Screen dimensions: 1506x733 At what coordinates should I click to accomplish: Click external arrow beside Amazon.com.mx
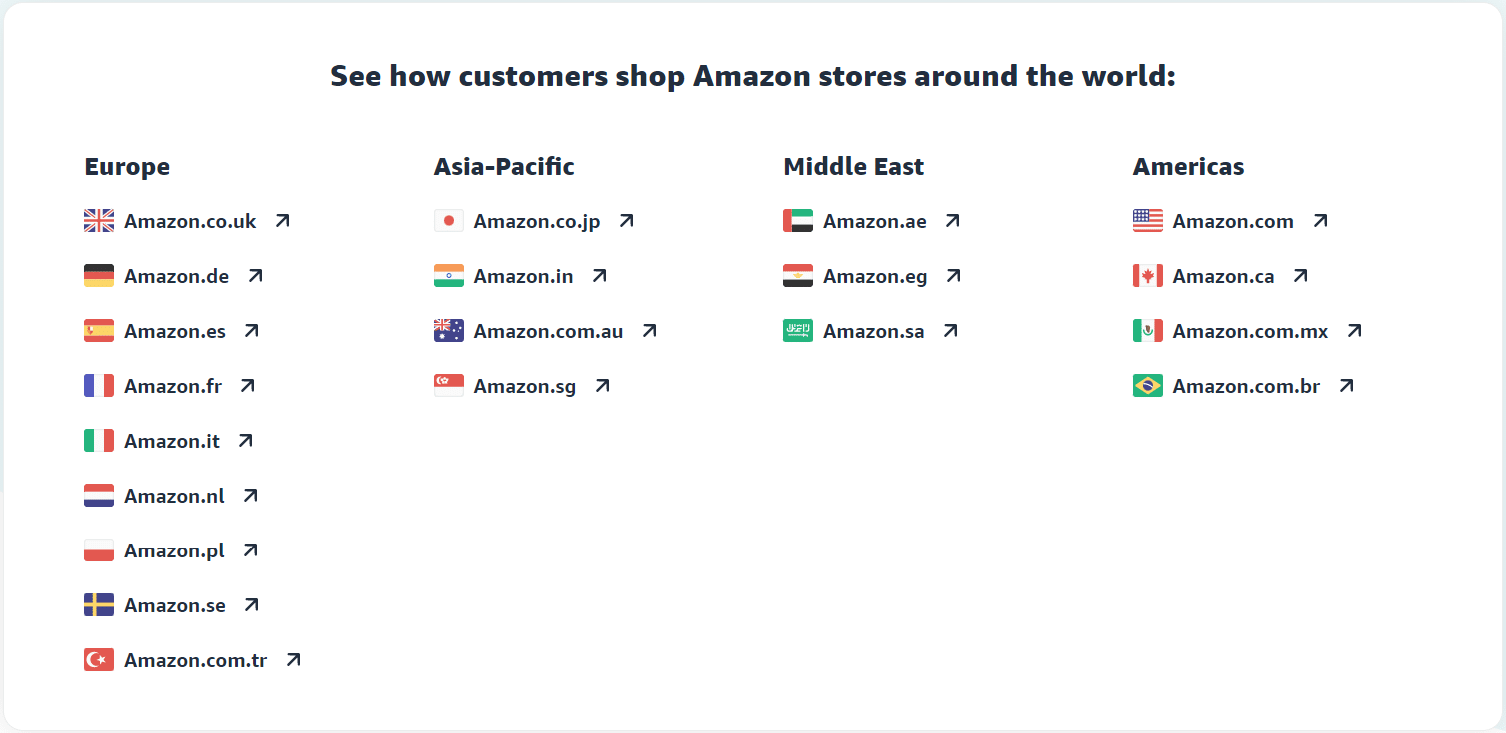[x=1354, y=331]
